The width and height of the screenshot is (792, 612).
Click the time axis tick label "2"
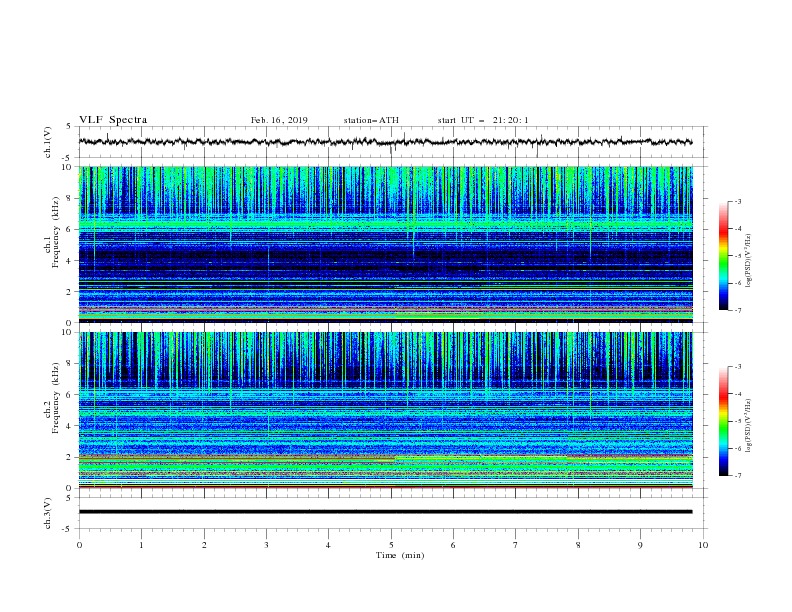(x=204, y=545)
